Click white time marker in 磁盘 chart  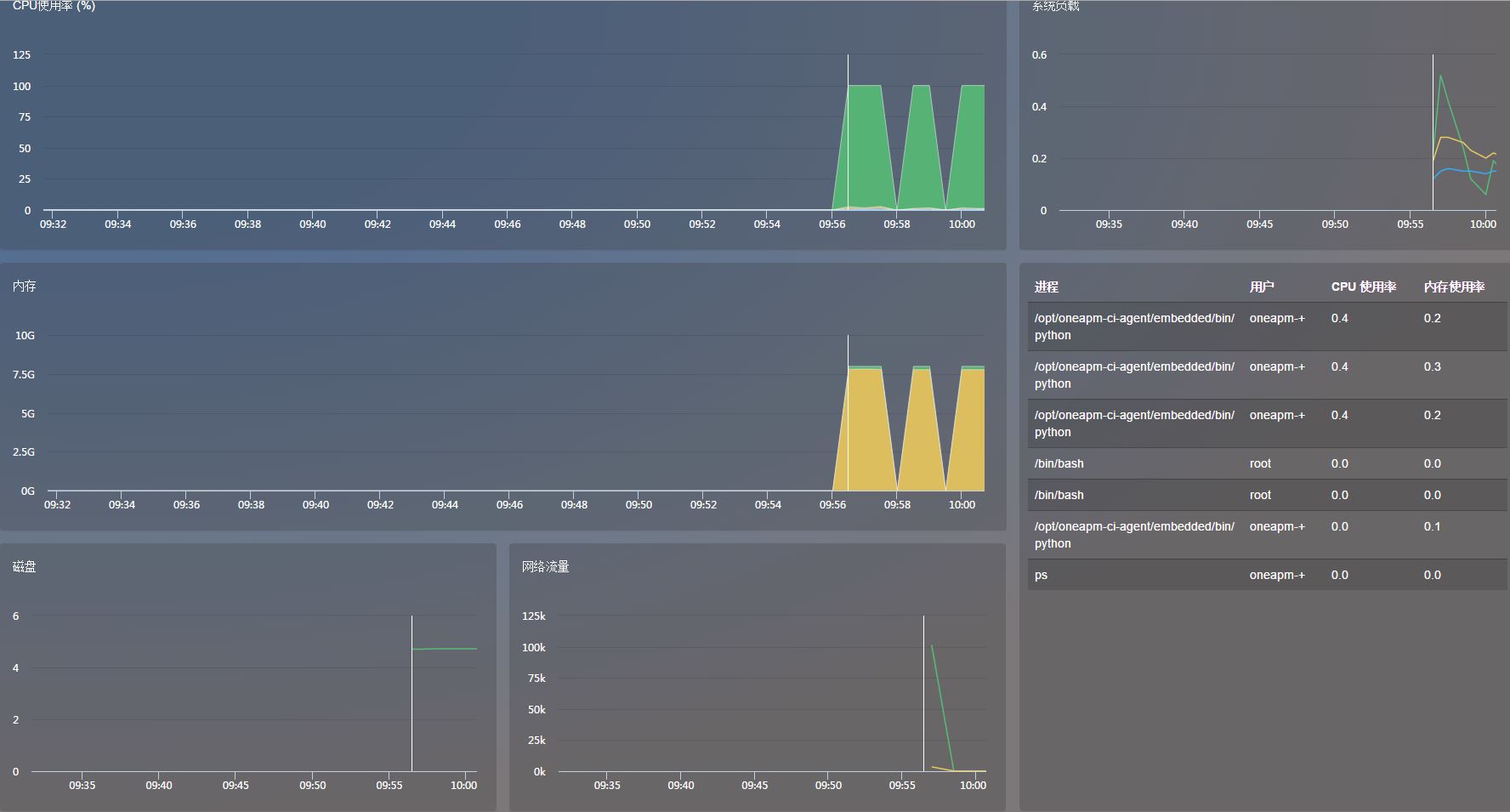pyautogui.click(x=412, y=693)
